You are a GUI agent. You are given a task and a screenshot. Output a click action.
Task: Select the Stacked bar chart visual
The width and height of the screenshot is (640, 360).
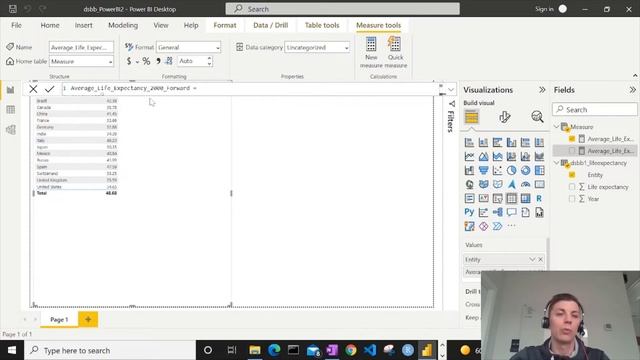pyautogui.click(x=469, y=142)
